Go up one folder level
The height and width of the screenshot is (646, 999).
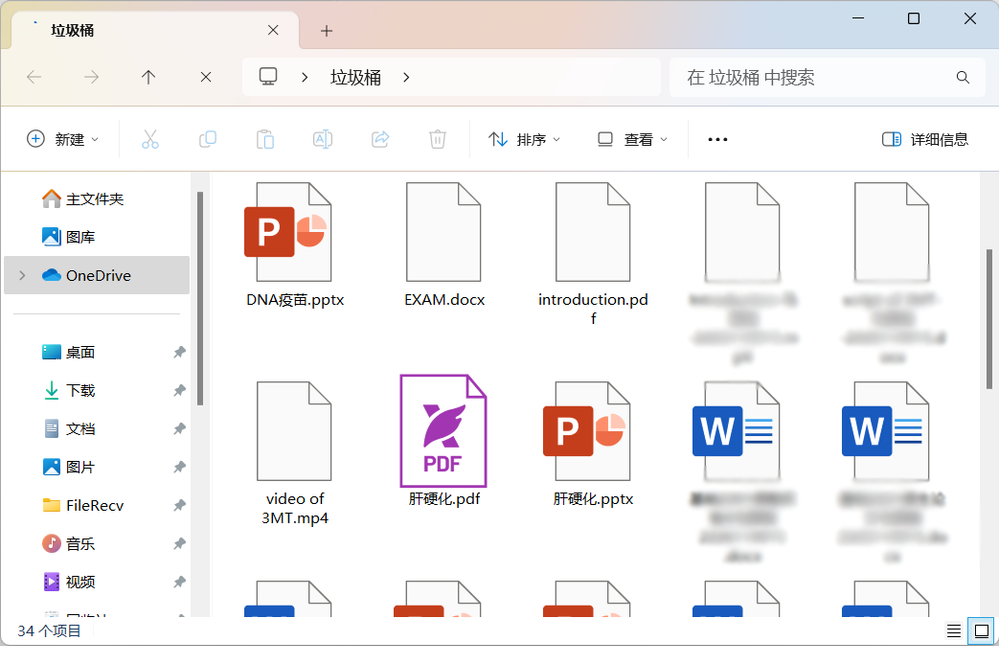click(x=148, y=78)
